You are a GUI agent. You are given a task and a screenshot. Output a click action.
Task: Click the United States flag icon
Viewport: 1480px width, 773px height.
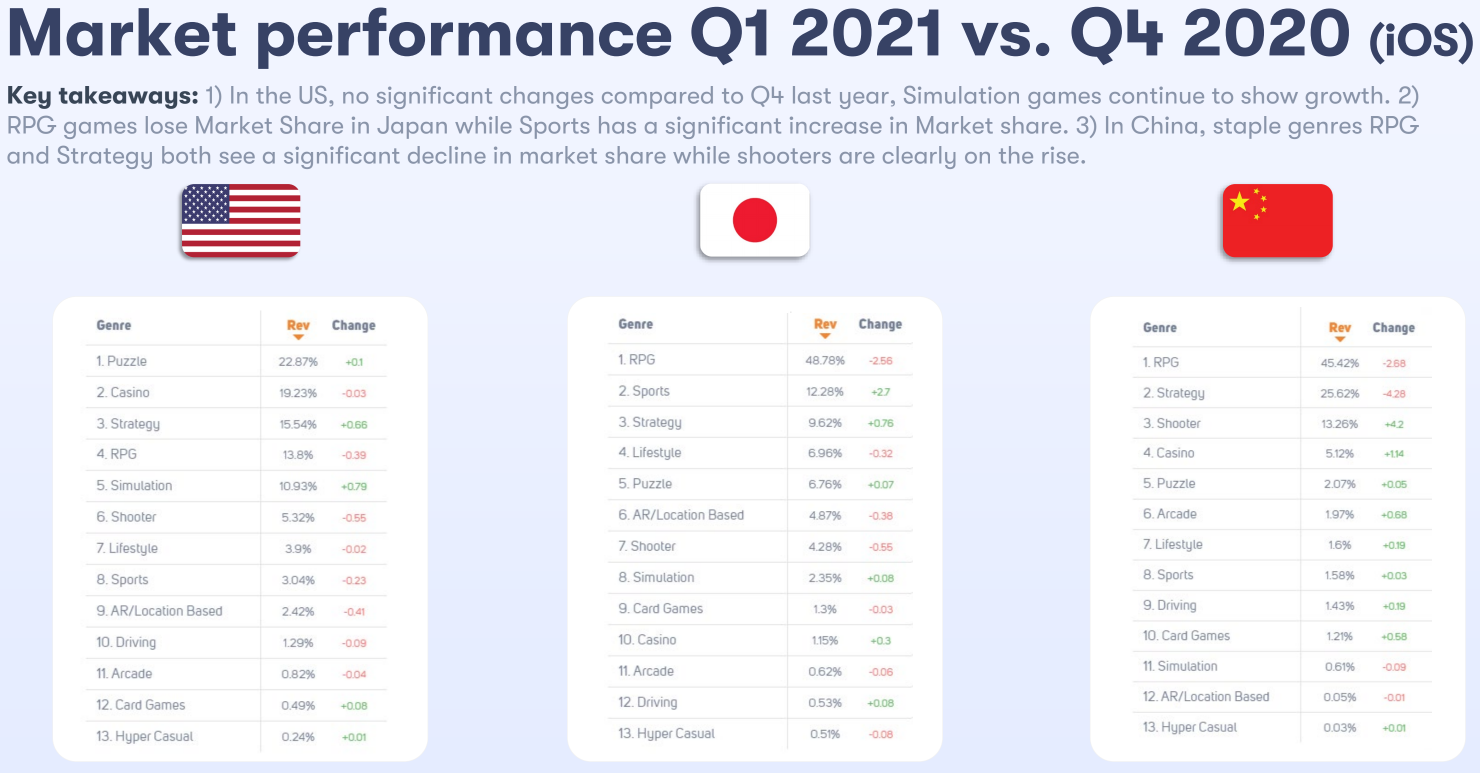coord(240,221)
